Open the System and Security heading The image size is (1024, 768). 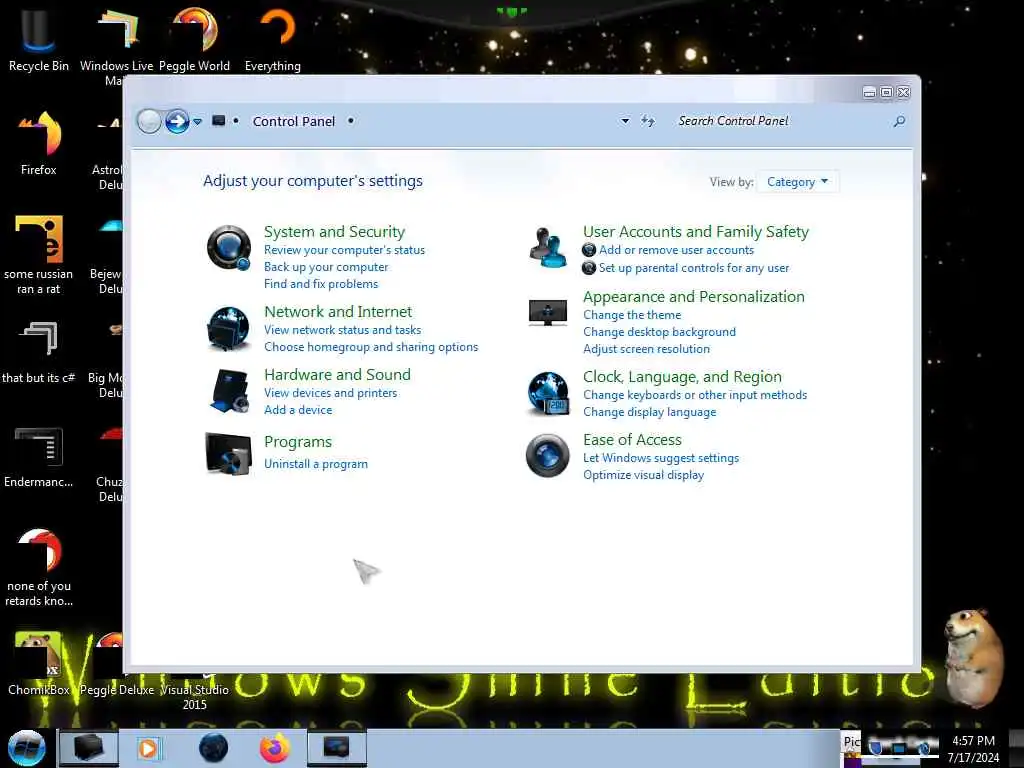[x=334, y=232]
